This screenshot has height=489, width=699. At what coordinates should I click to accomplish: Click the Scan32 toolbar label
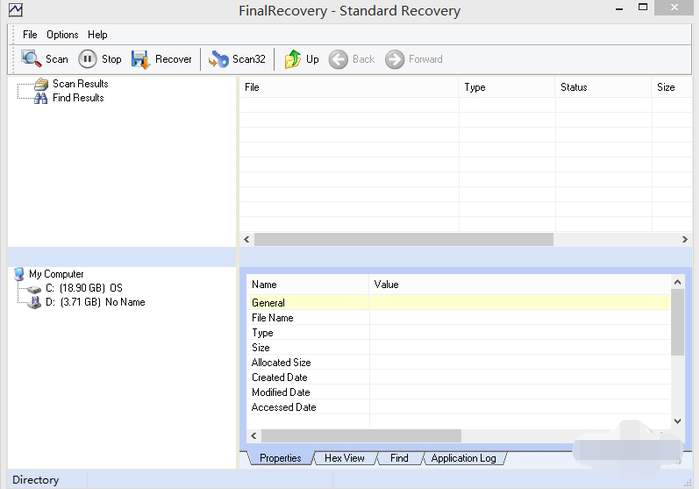(x=249, y=59)
